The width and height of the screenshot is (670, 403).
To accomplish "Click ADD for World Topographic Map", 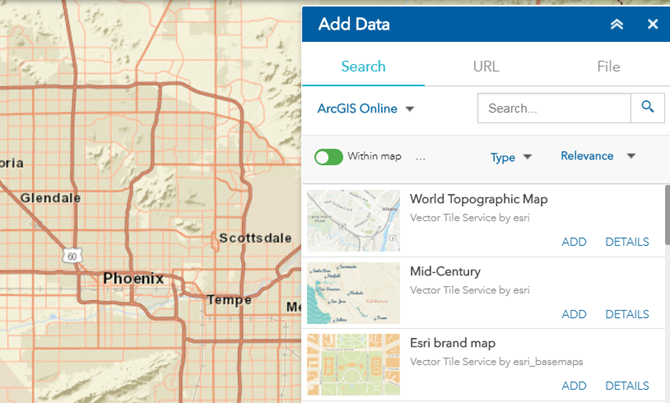I will pos(574,242).
